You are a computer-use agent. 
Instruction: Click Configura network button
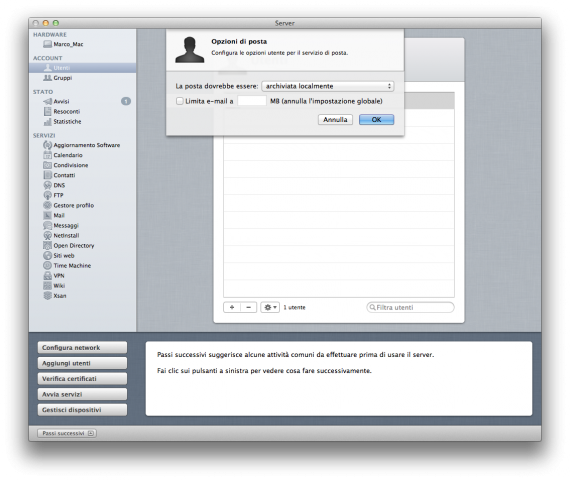coord(82,348)
